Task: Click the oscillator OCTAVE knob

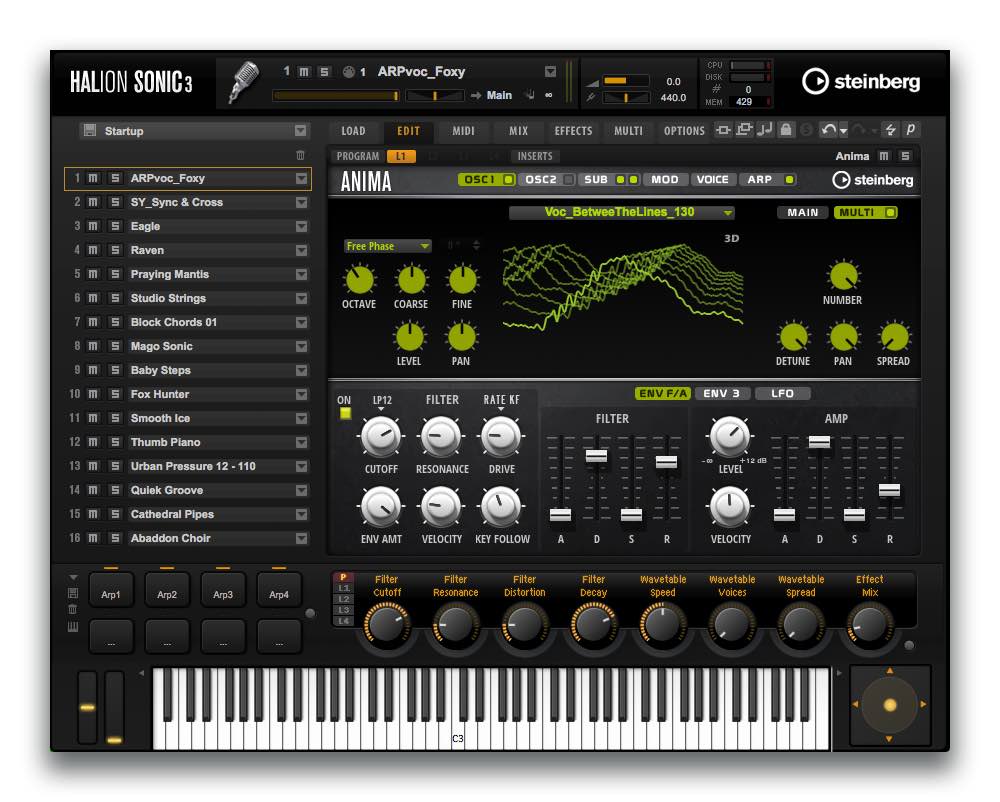Action: pos(359,281)
